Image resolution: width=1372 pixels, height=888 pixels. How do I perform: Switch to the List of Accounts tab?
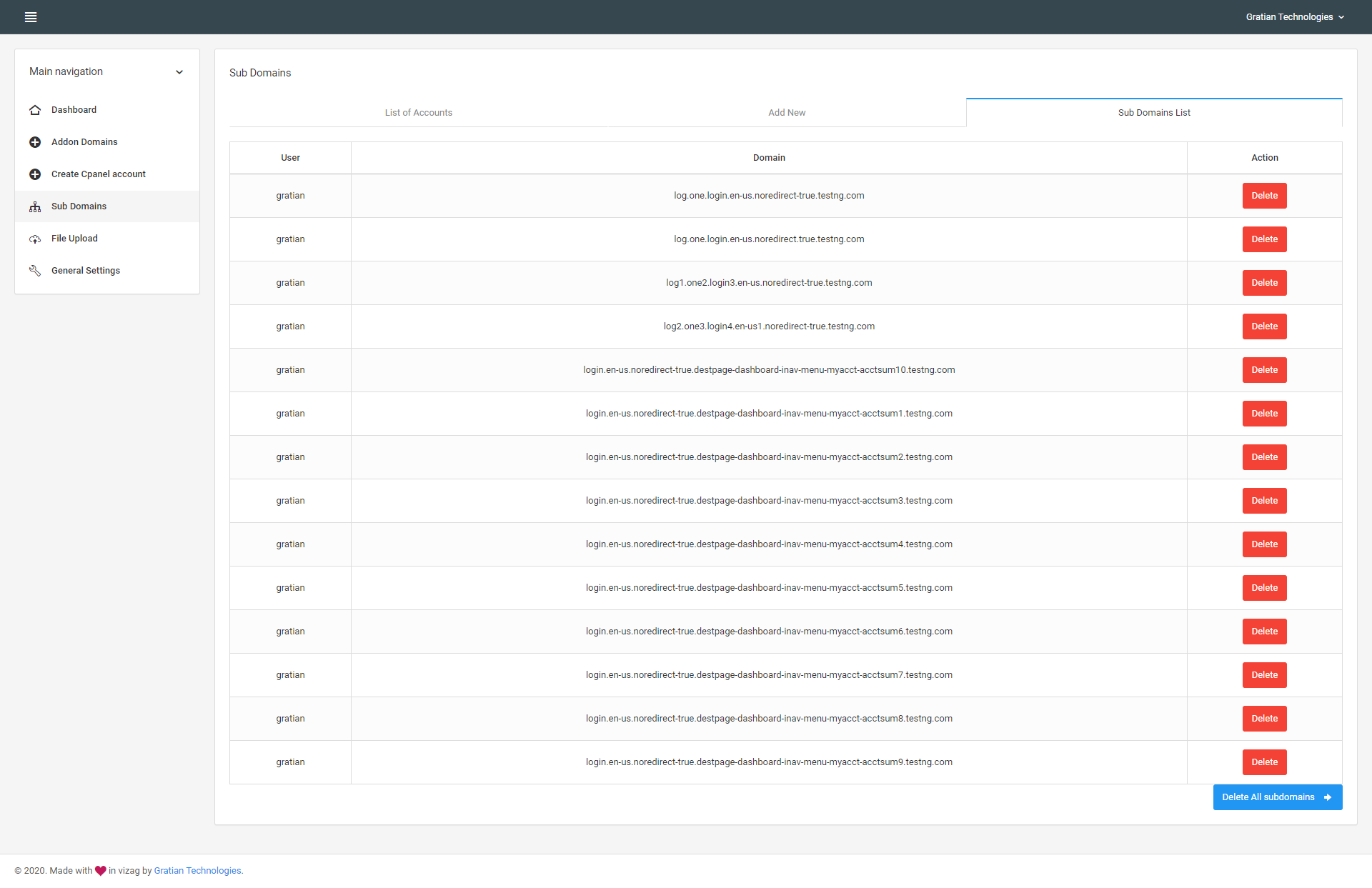418,113
